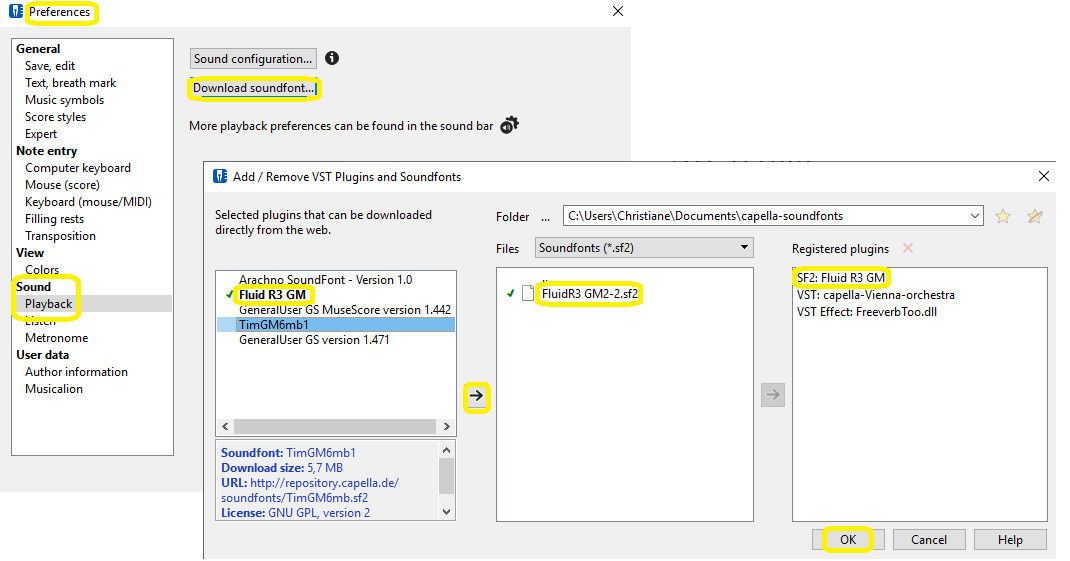Open Help in plugins dialog
This screenshot has width=1070, height=561.
[x=1010, y=539]
